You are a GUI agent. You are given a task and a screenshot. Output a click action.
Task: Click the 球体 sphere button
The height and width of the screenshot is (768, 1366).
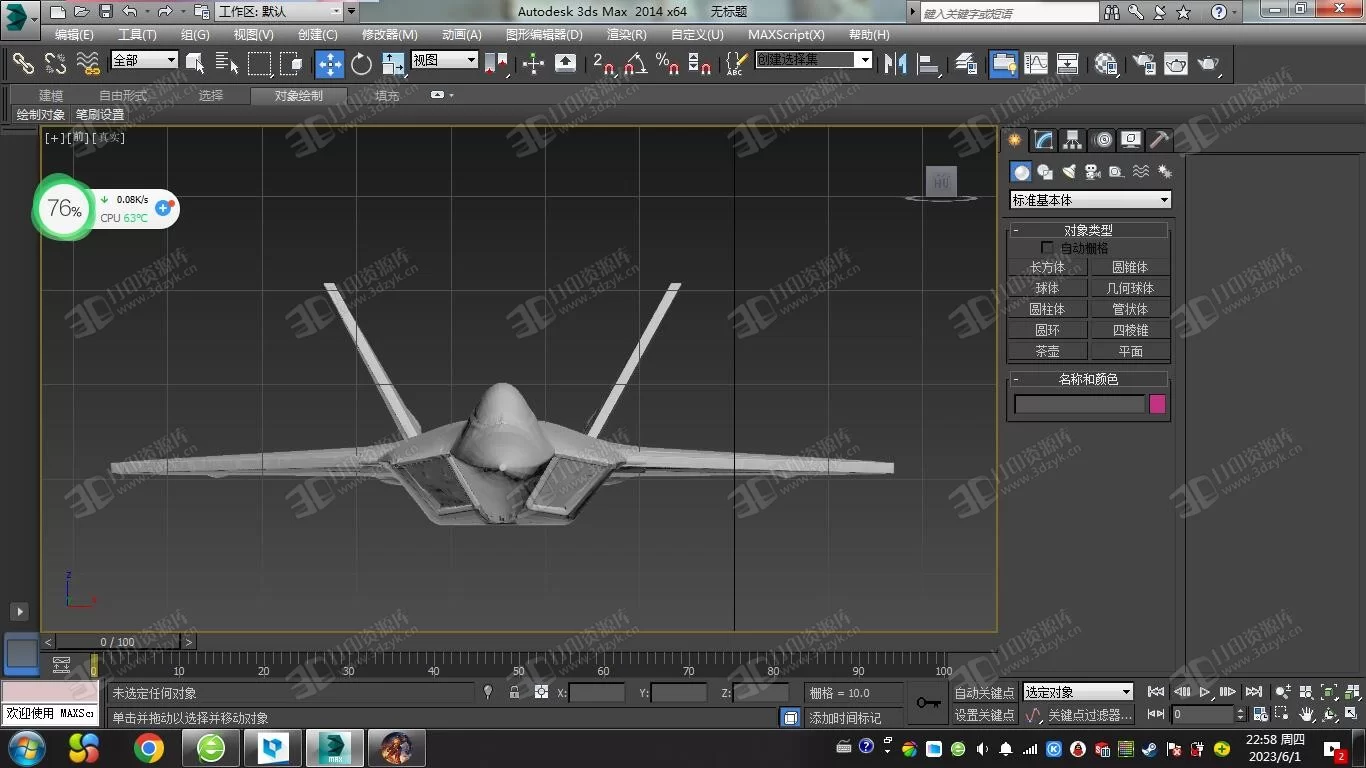[1047, 288]
